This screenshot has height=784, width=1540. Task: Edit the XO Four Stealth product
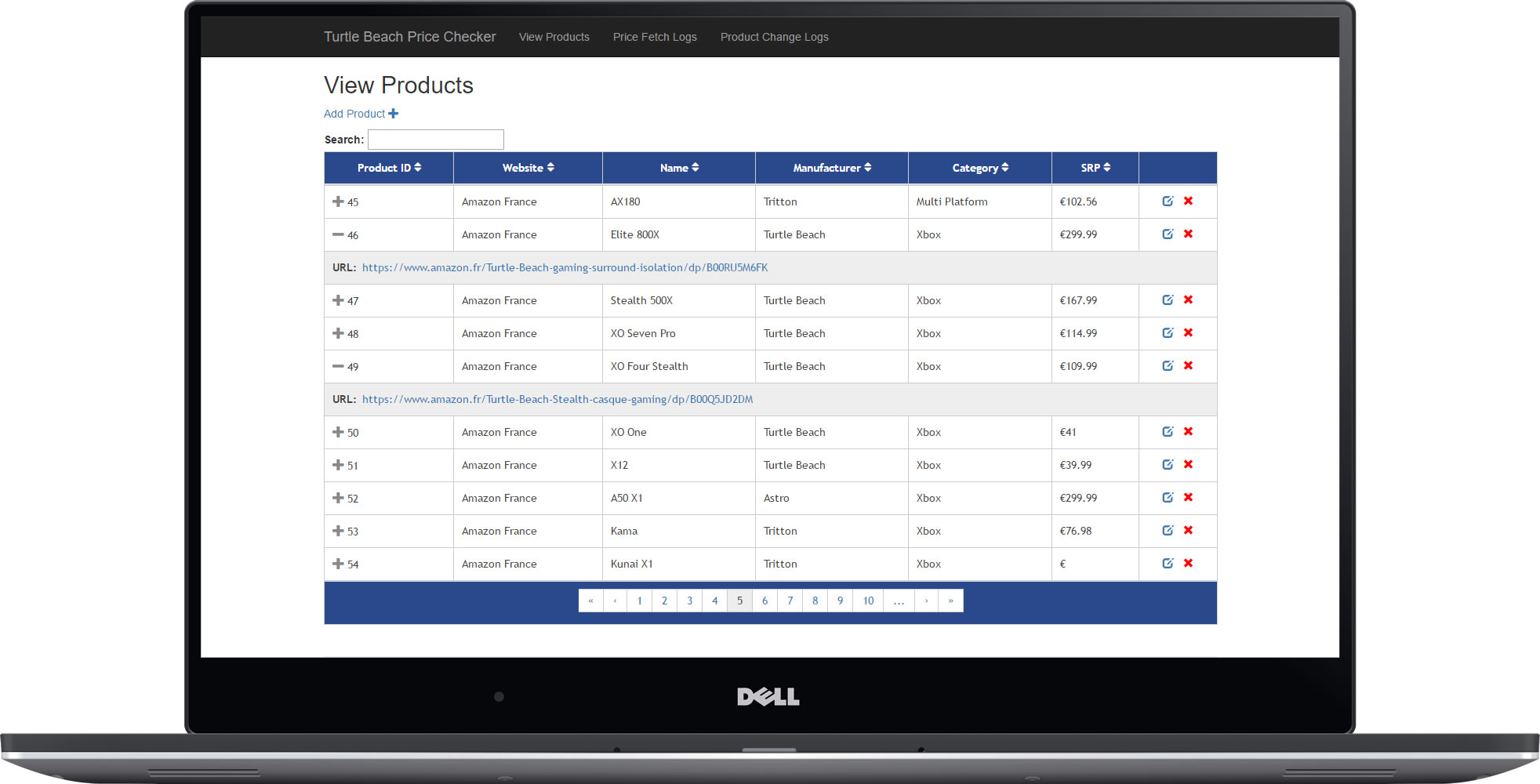pyautogui.click(x=1168, y=365)
